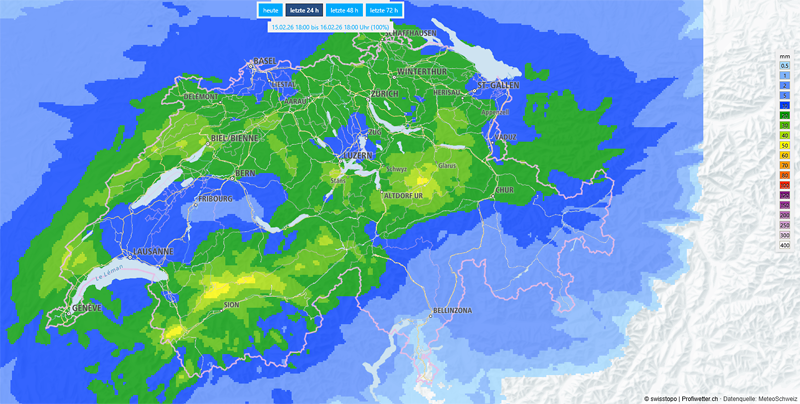Click the CHUR city label on the map
Screen dimensions: 800x404
pos(505,190)
